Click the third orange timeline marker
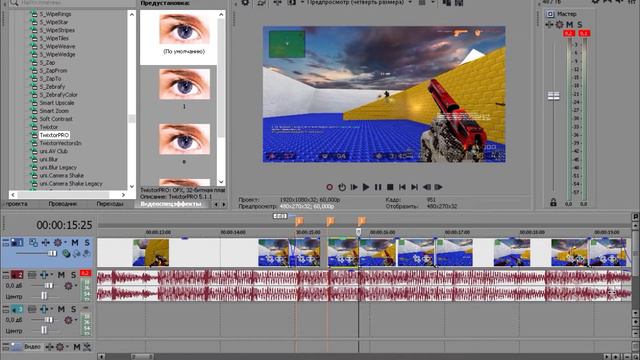Screen dimensions: 640x360 [361, 222]
